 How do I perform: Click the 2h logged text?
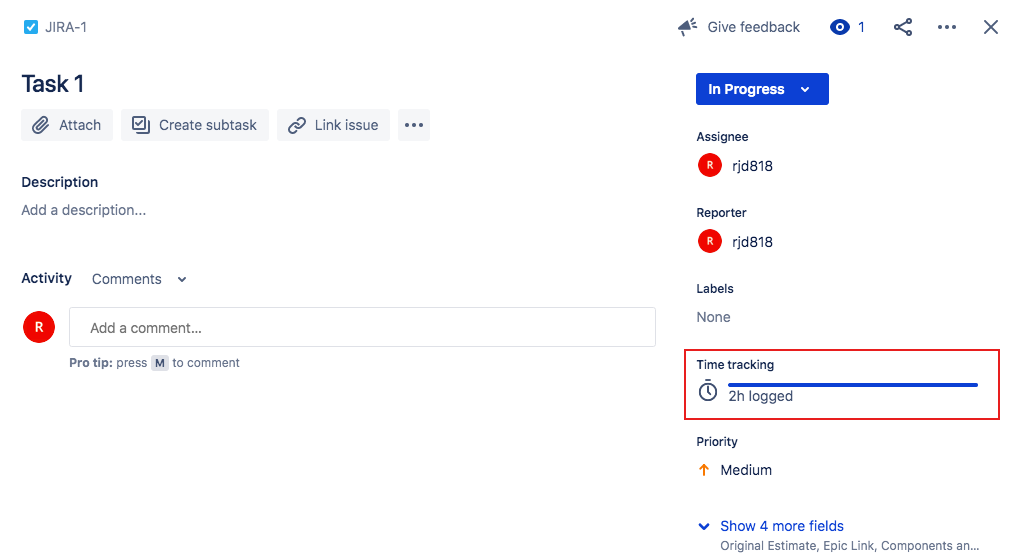[760, 397]
